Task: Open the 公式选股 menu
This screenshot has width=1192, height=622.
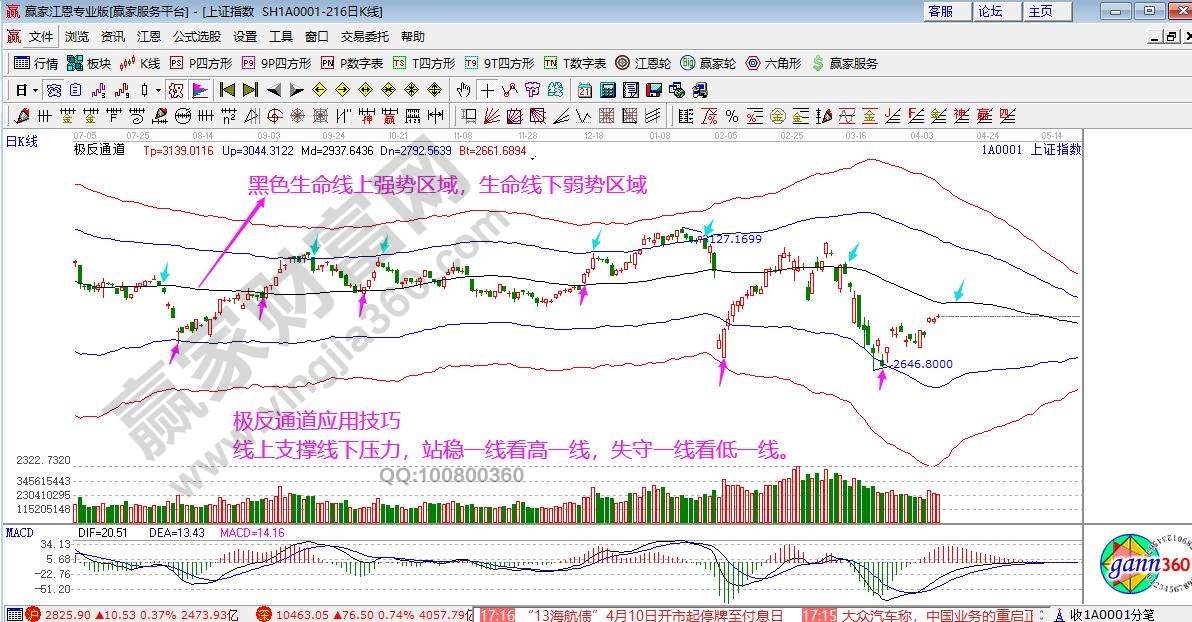Action: [197, 37]
